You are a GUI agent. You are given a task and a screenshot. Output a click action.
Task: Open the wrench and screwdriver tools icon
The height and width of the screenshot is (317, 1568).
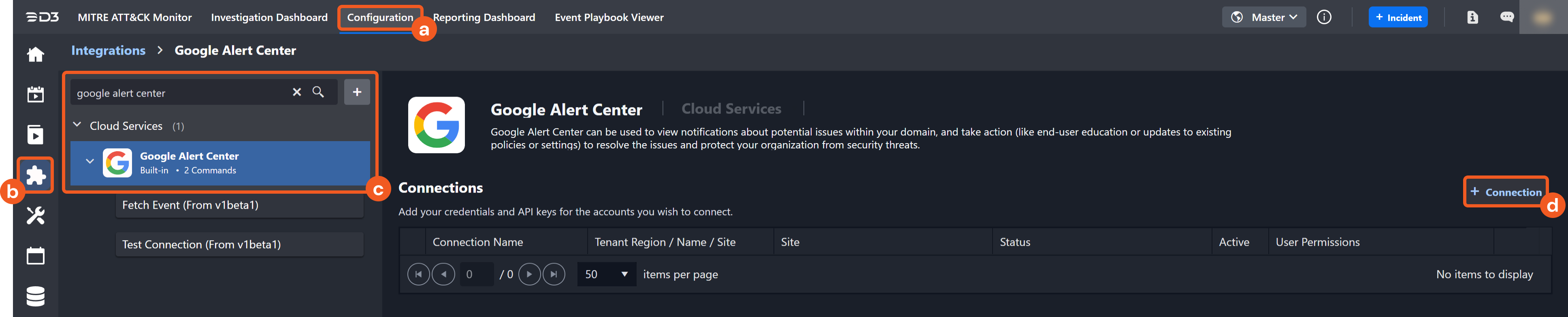[35, 216]
